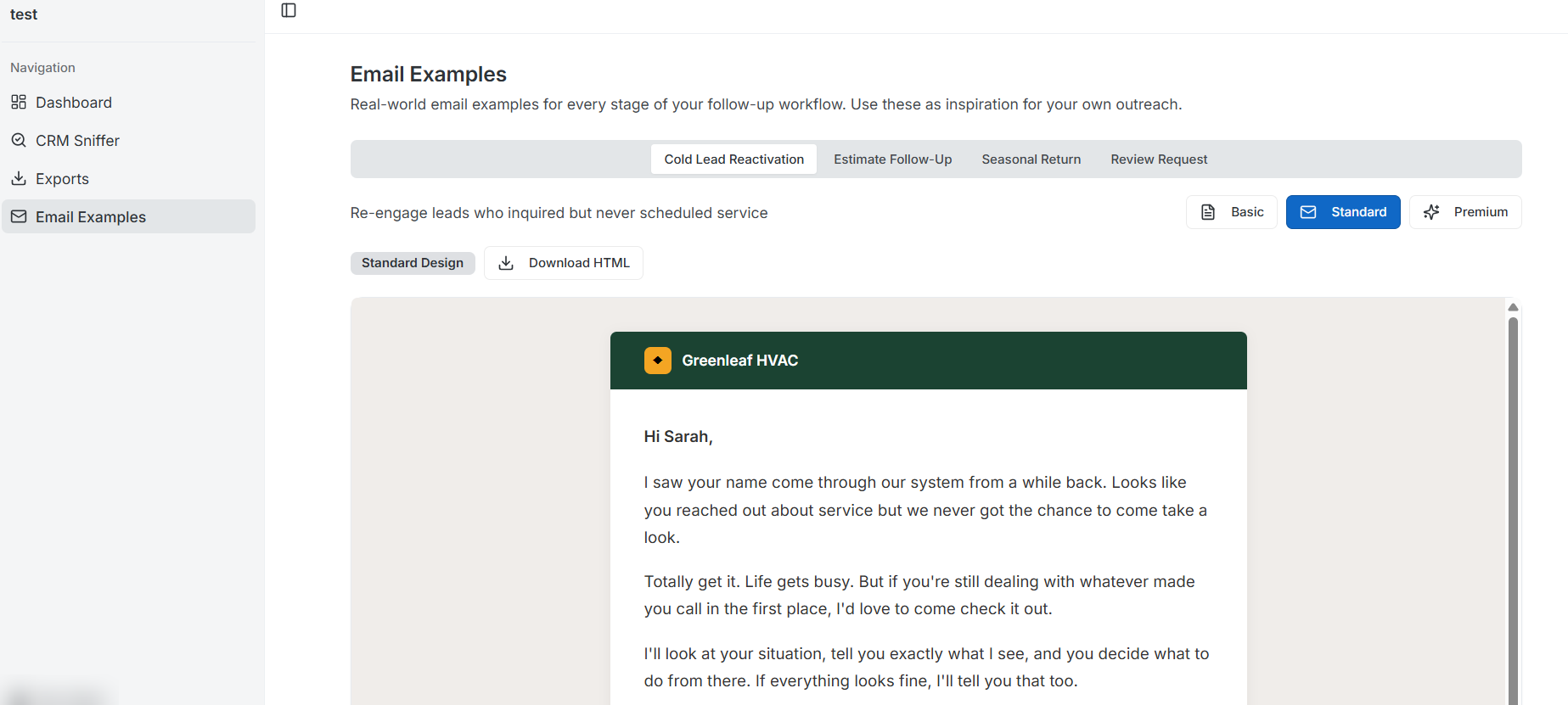Download the HTML of this email
This screenshot has height=705, width=1568.
[564, 263]
